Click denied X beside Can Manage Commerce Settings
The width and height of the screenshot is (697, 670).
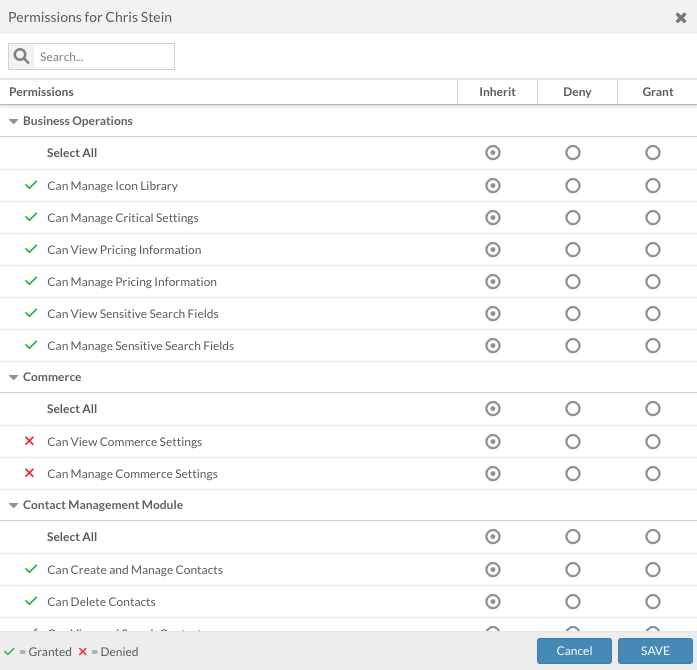coord(29,473)
